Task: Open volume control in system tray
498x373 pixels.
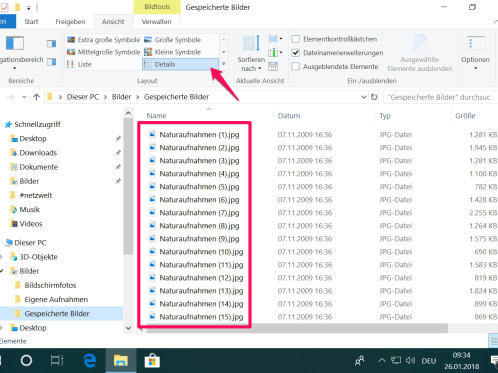Action: (410, 360)
